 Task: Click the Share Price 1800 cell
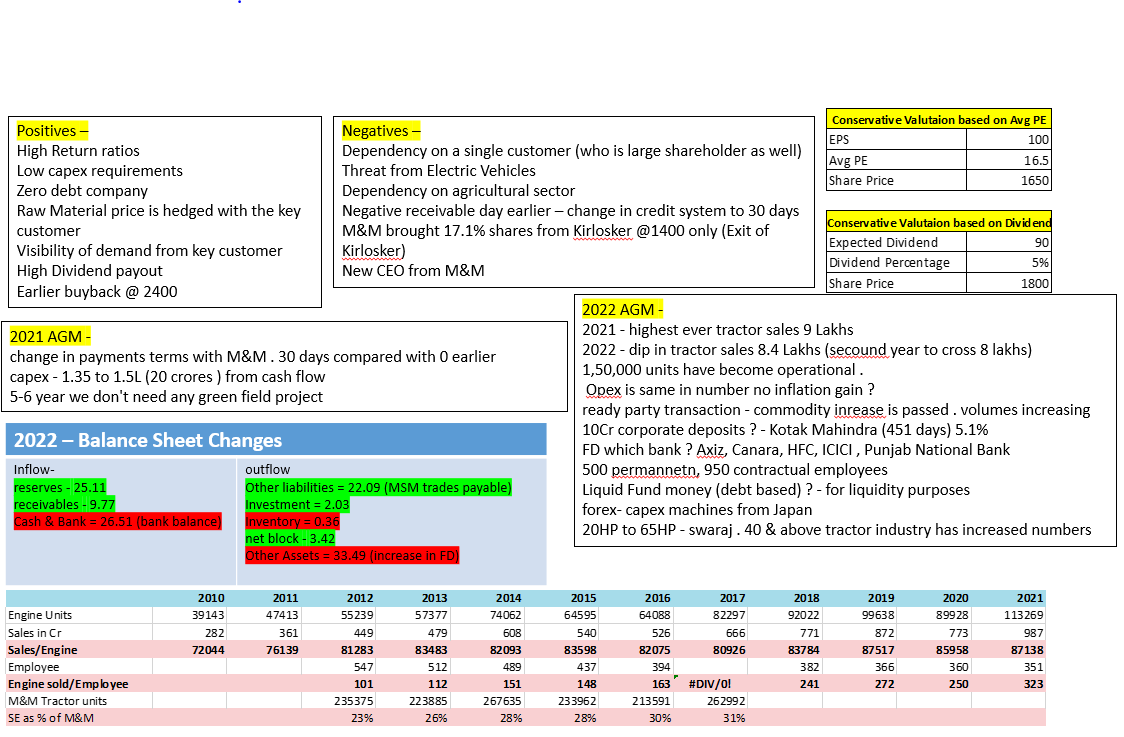[1008, 283]
